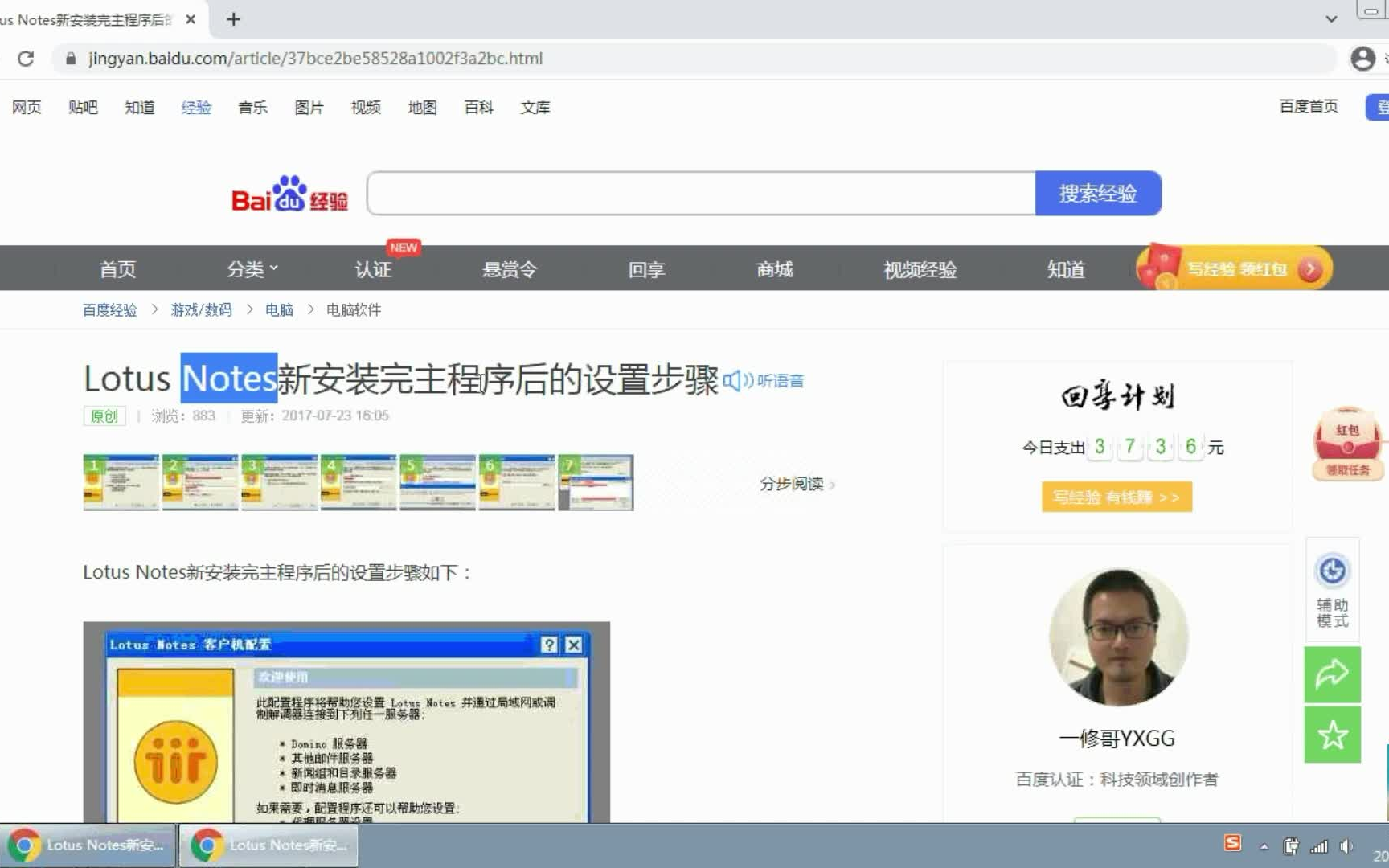
Task: Click the 回享计划 heading
Action: click(1117, 396)
